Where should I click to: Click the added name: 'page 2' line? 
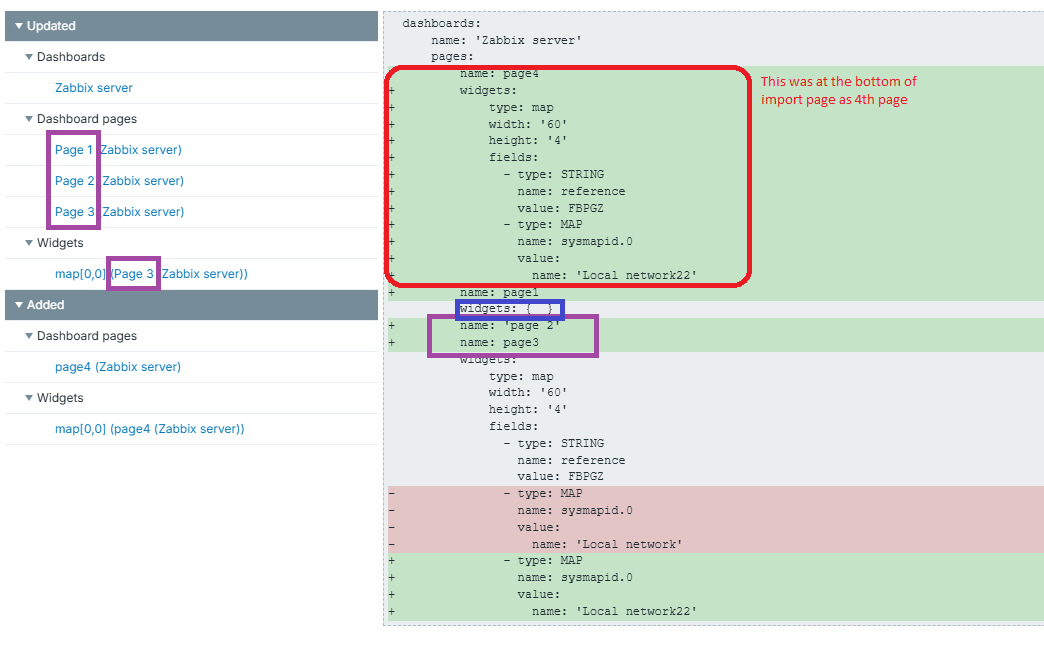coord(510,326)
